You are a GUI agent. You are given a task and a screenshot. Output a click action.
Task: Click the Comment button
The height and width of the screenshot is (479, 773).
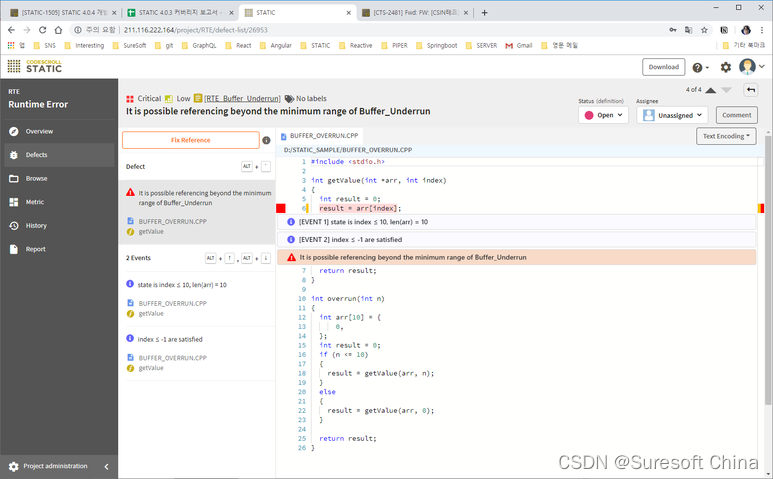[x=737, y=115]
